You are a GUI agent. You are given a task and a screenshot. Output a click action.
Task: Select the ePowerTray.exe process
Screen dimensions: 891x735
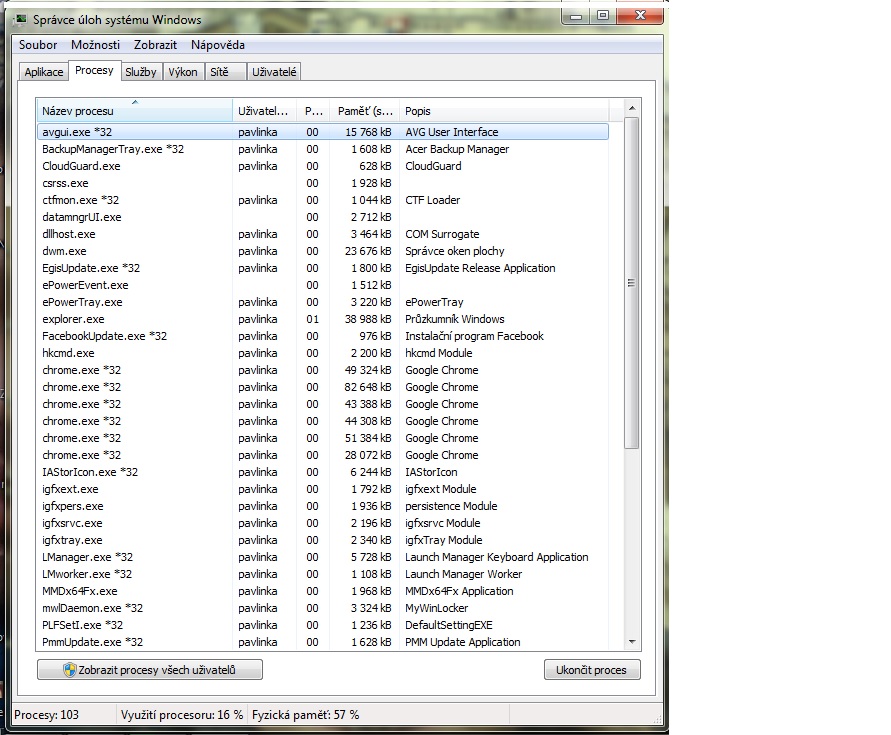(x=323, y=302)
